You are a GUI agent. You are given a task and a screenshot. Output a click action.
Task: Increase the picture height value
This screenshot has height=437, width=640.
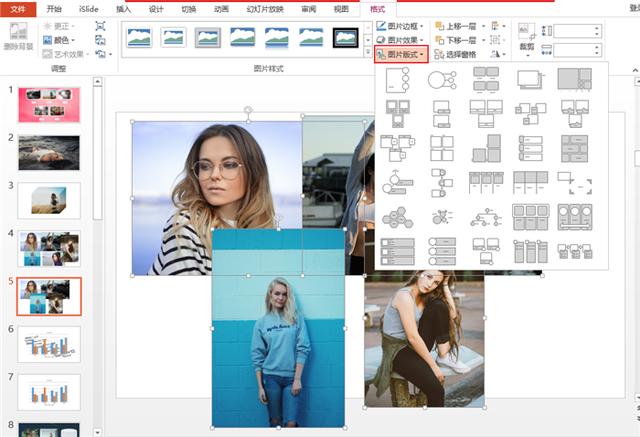click(x=597, y=28)
